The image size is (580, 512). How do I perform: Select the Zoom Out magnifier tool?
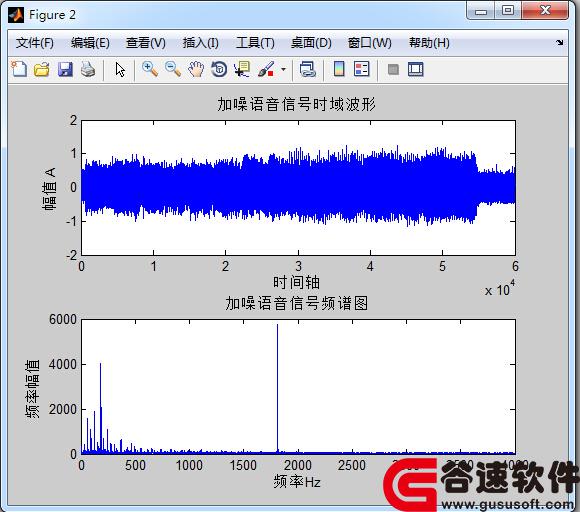click(x=173, y=69)
